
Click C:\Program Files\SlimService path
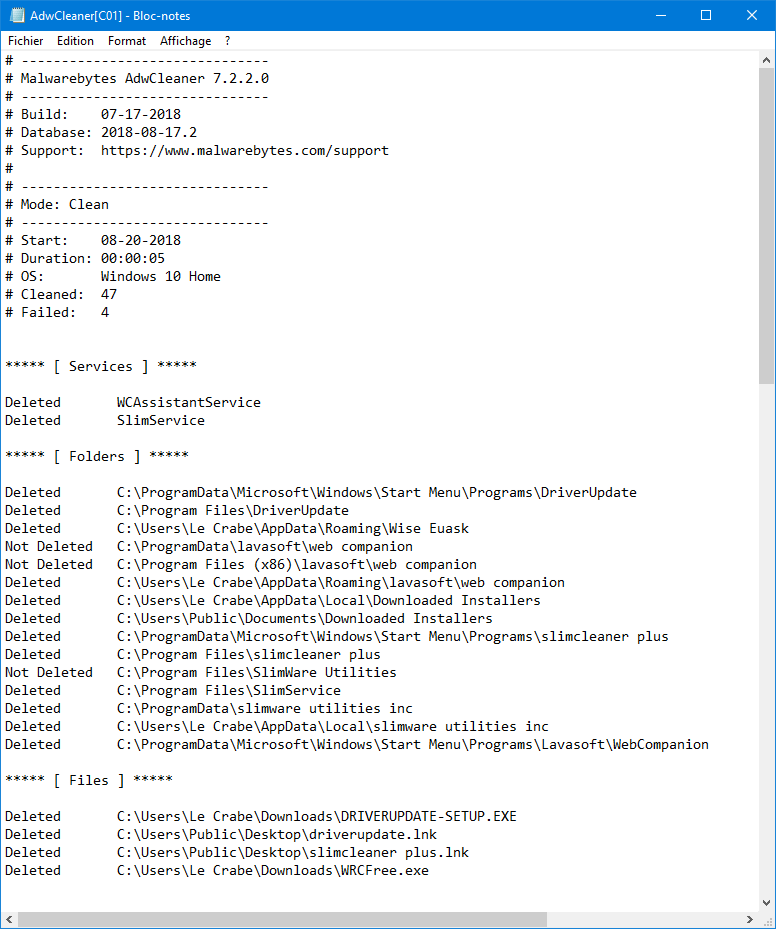229,690
